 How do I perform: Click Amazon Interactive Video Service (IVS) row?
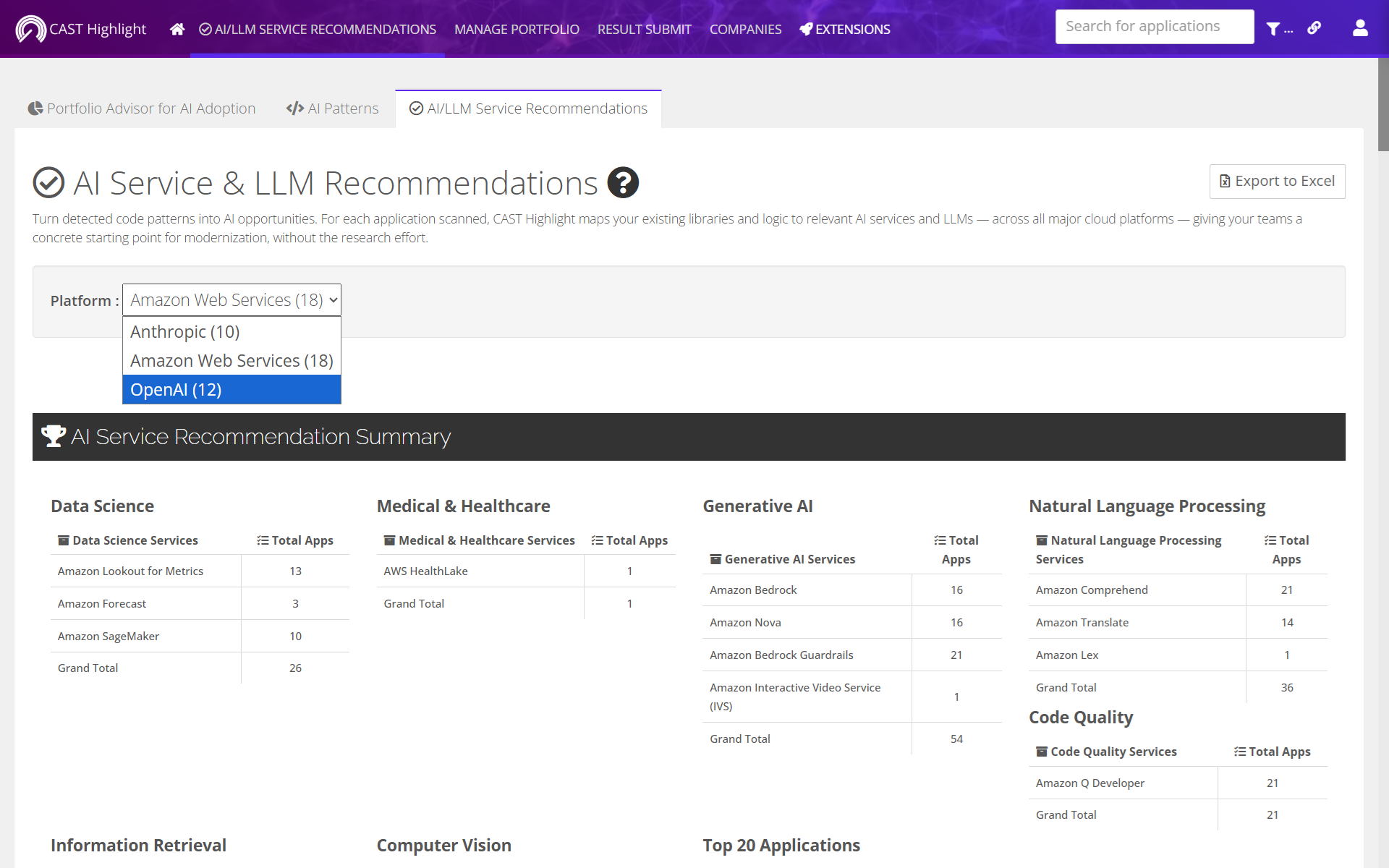(852, 697)
